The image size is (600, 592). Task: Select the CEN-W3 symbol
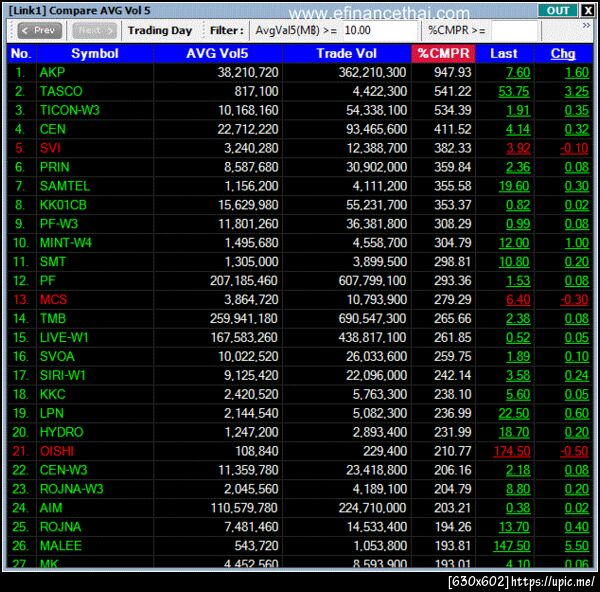pyautogui.click(x=64, y=470)
